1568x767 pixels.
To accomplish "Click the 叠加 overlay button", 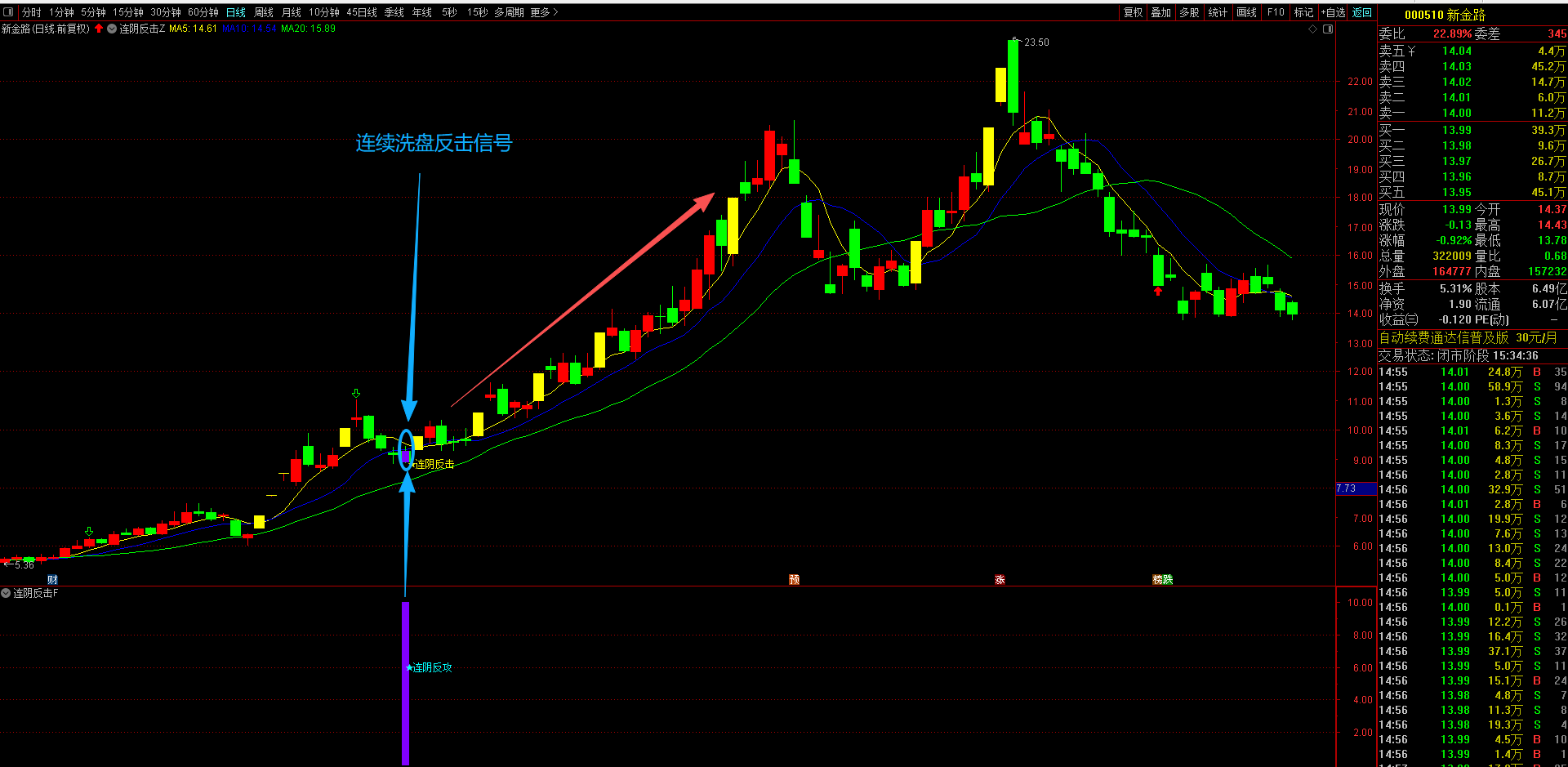I will (x=1161, y=12).
